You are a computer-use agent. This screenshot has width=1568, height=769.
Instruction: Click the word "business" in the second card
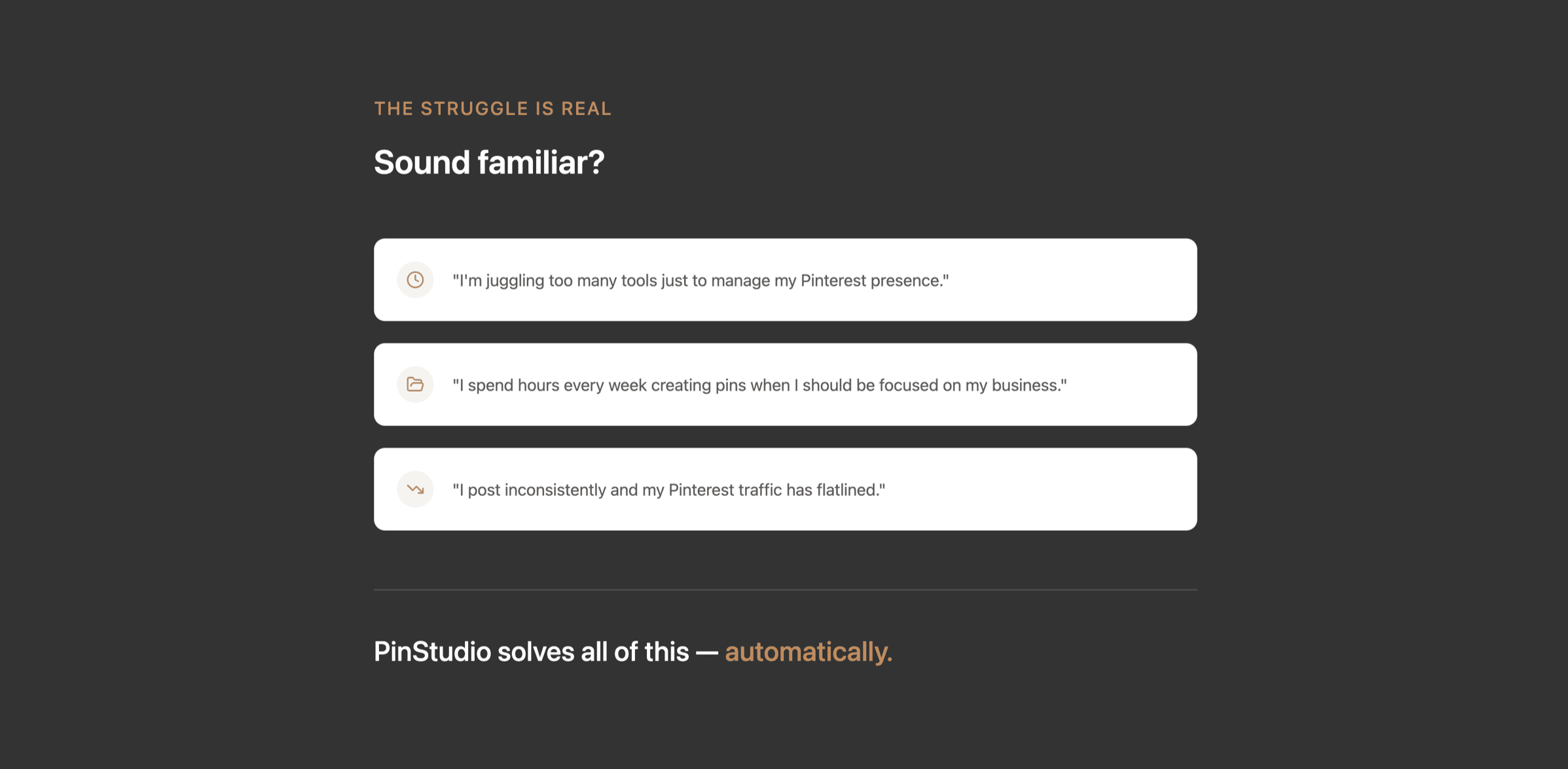point(1025,385)
